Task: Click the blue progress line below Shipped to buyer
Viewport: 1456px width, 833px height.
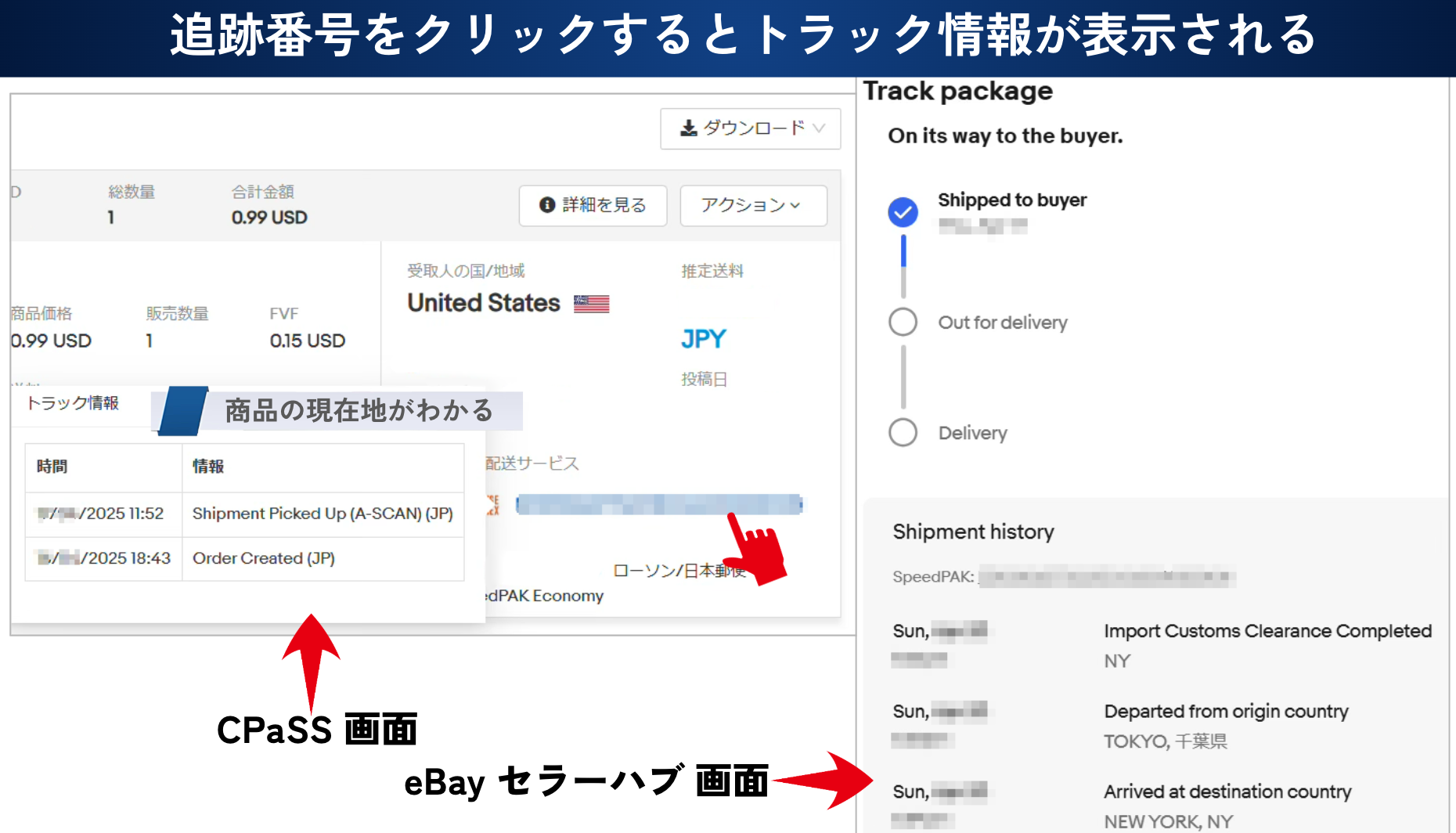Action: pos(903,252)
